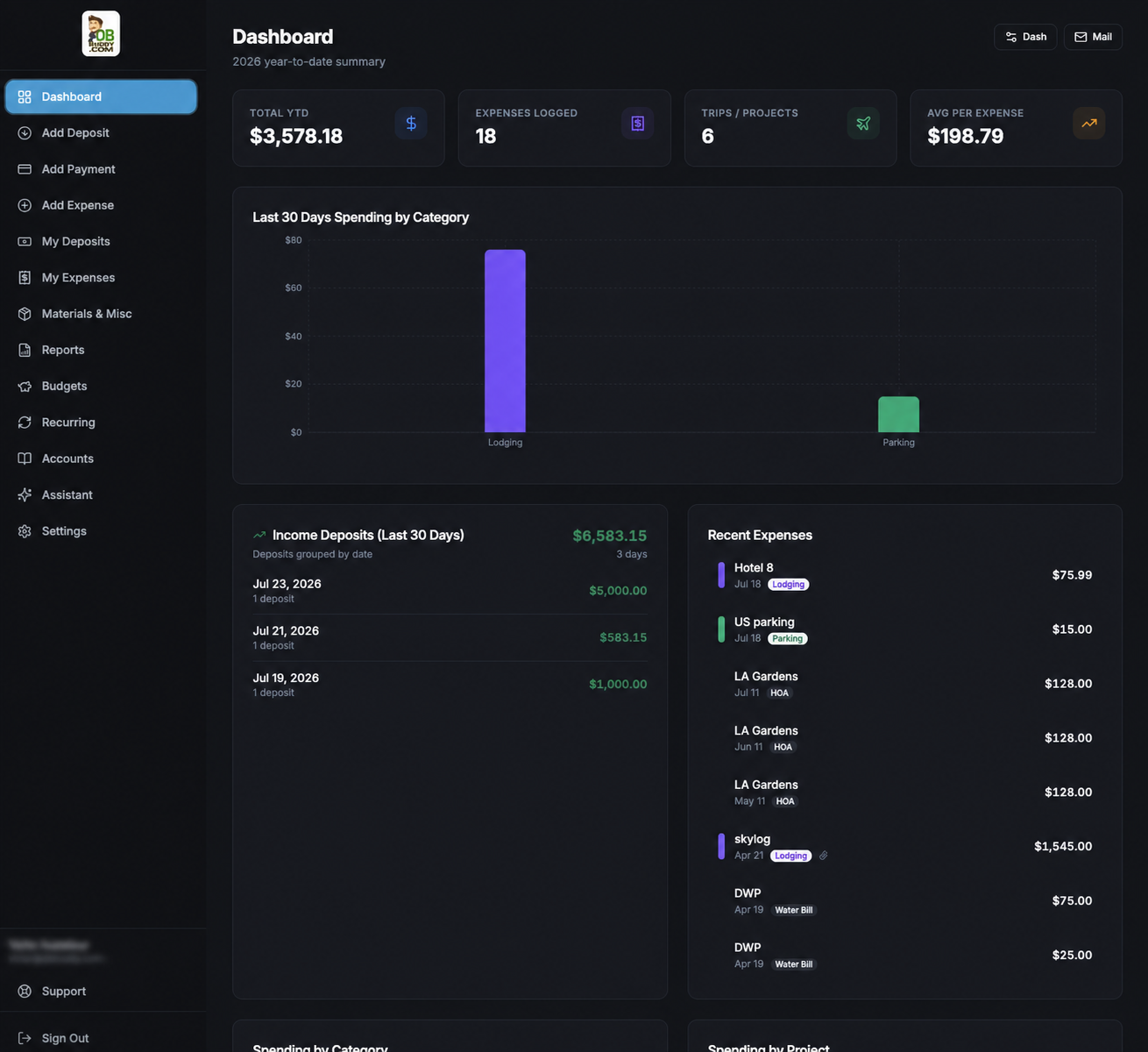Click Sign Out
Image resolution: width=1148 pixels, height=1052 pixels.
(x=101, y=1038)
